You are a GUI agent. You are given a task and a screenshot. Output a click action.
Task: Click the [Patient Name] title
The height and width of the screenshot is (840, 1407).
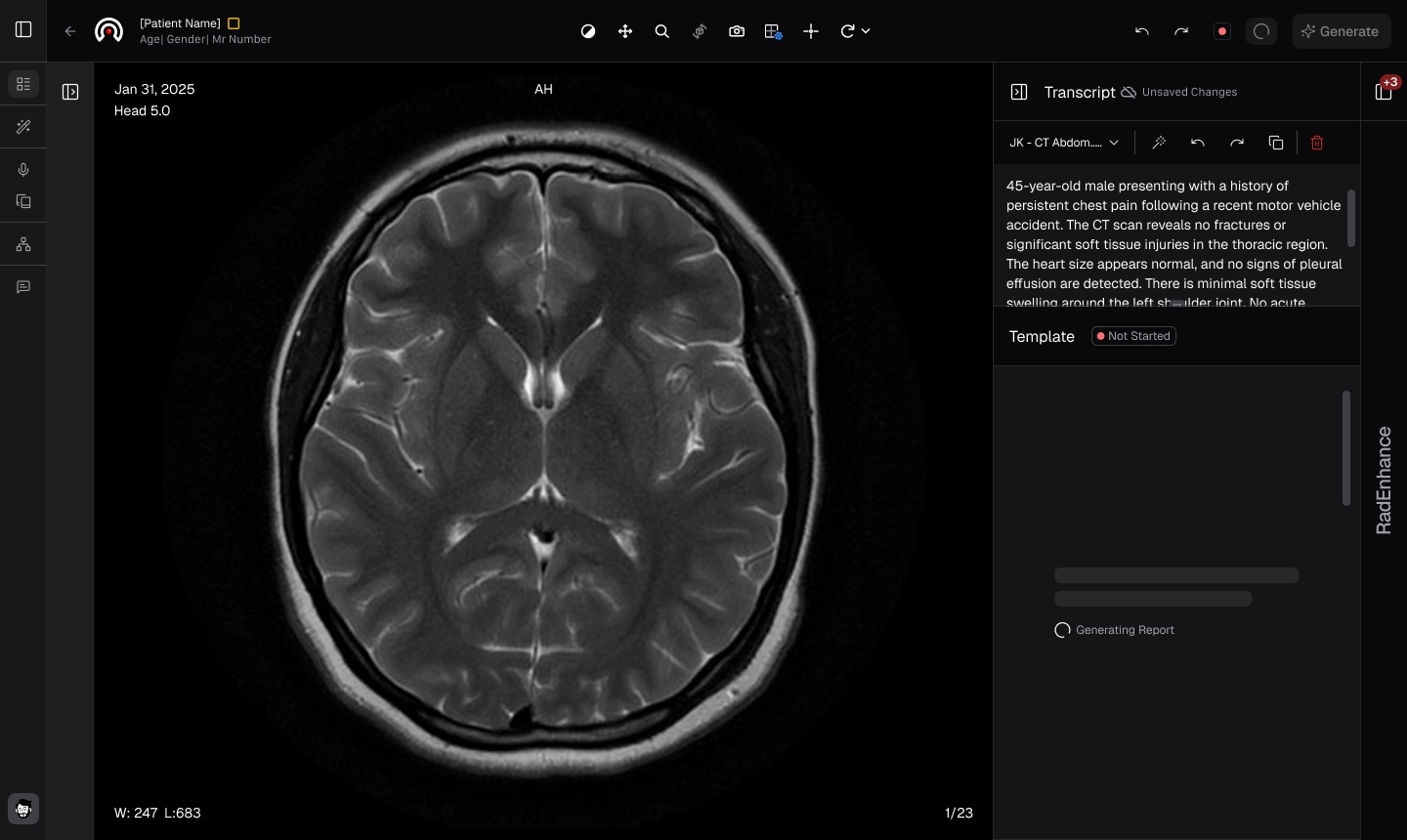[x=180, y=23]
